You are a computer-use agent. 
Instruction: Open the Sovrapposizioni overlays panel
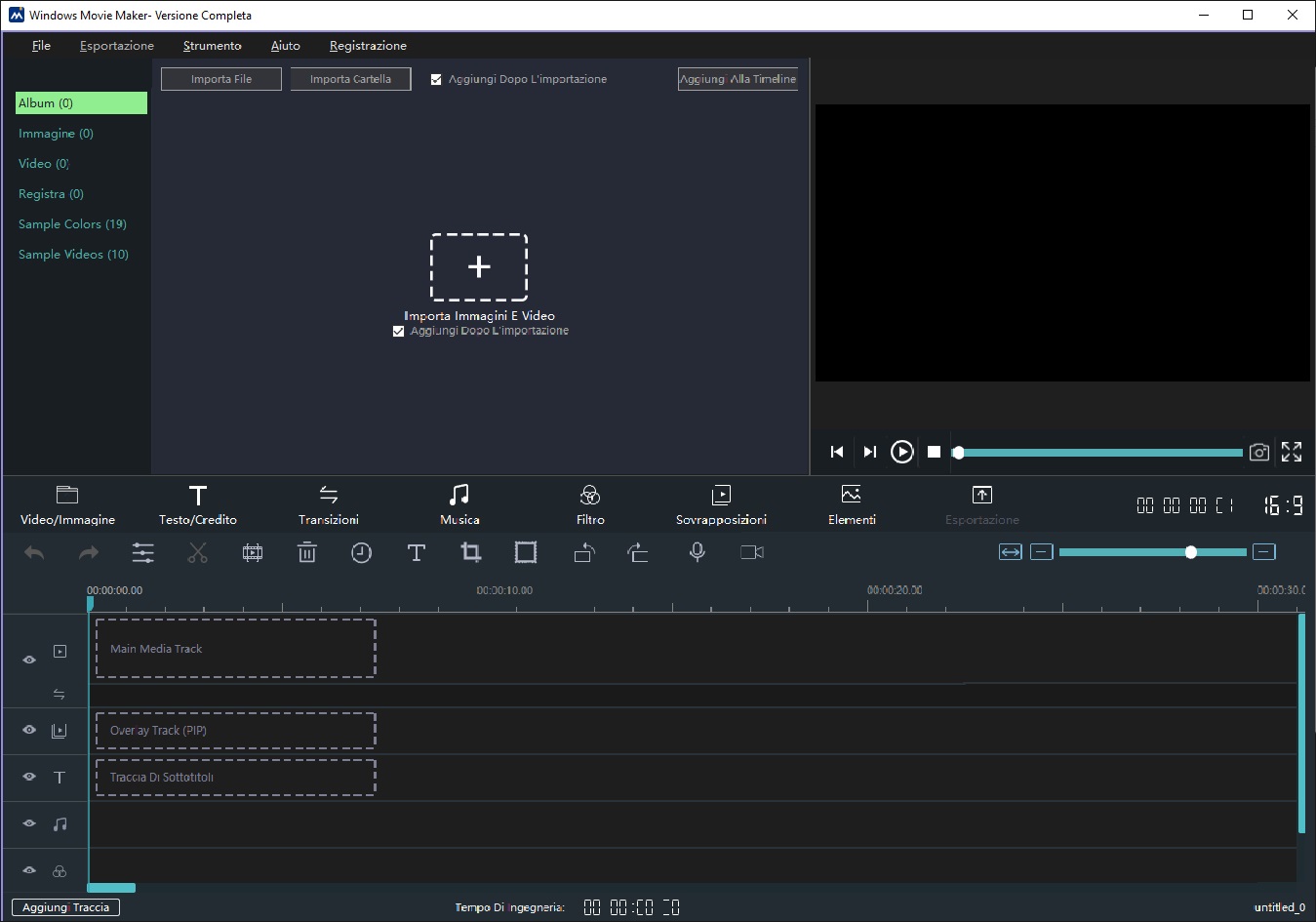pos(721,505)
